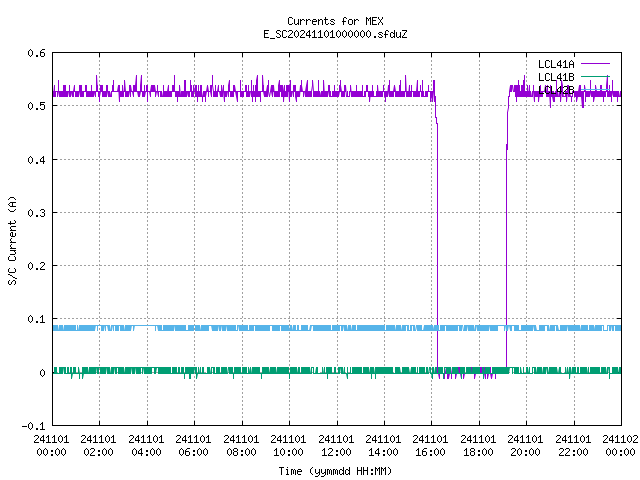Click the x-axis tick 241101 02:00
The width and height of the screenshot is (640, 480).
pos(98,446)
